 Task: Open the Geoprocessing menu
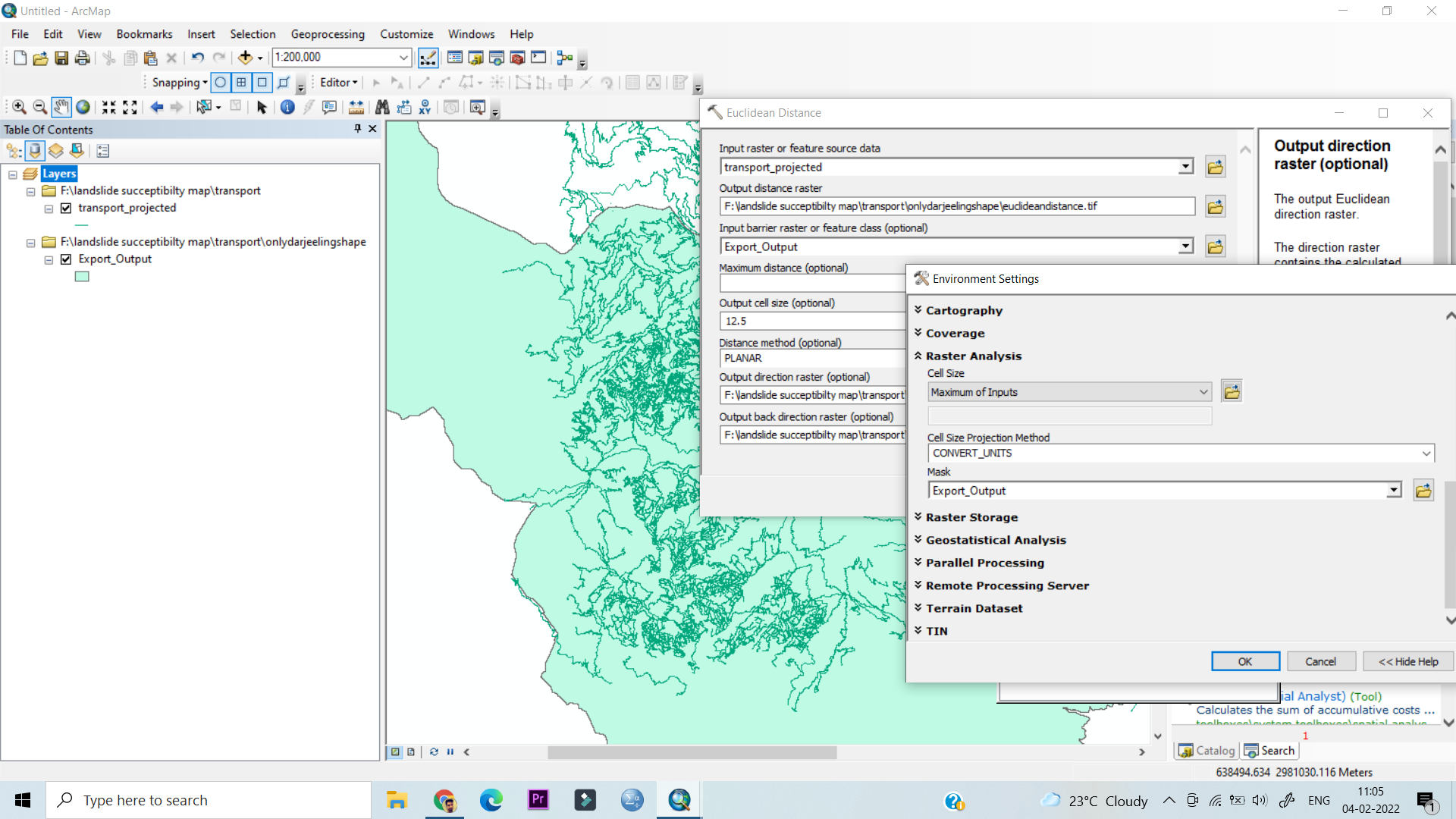tap(328, 34)
